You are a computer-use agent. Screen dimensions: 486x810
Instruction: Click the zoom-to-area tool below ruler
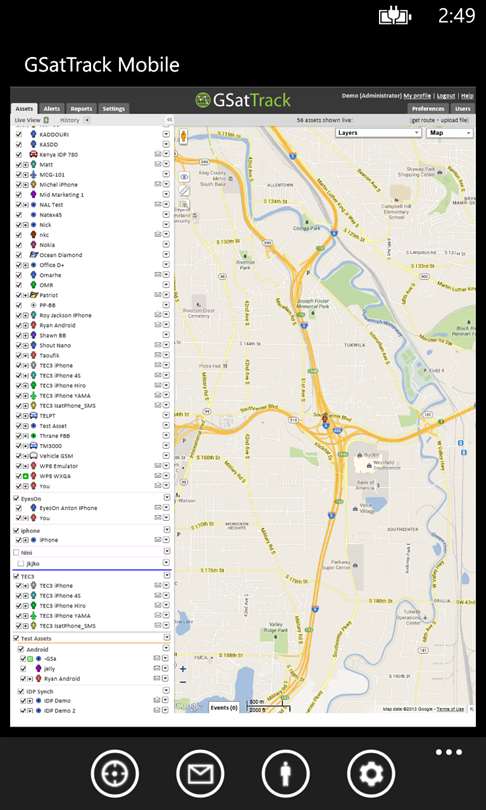pos(184,204)
